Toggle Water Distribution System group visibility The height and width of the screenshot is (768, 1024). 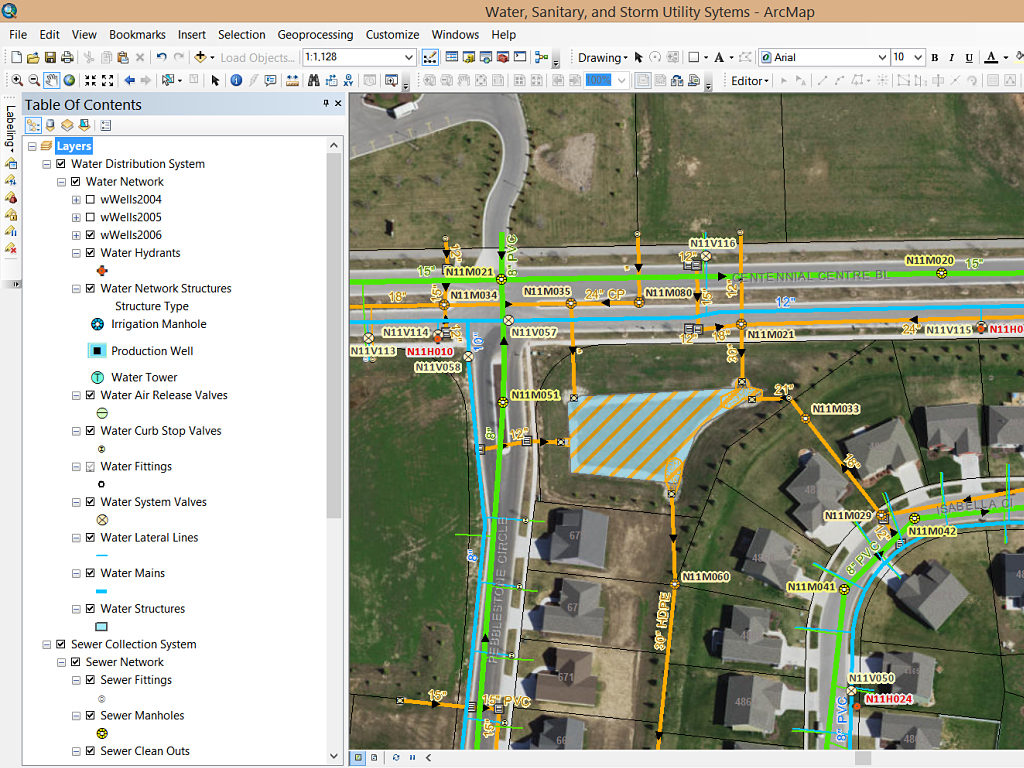click(61, 164)
